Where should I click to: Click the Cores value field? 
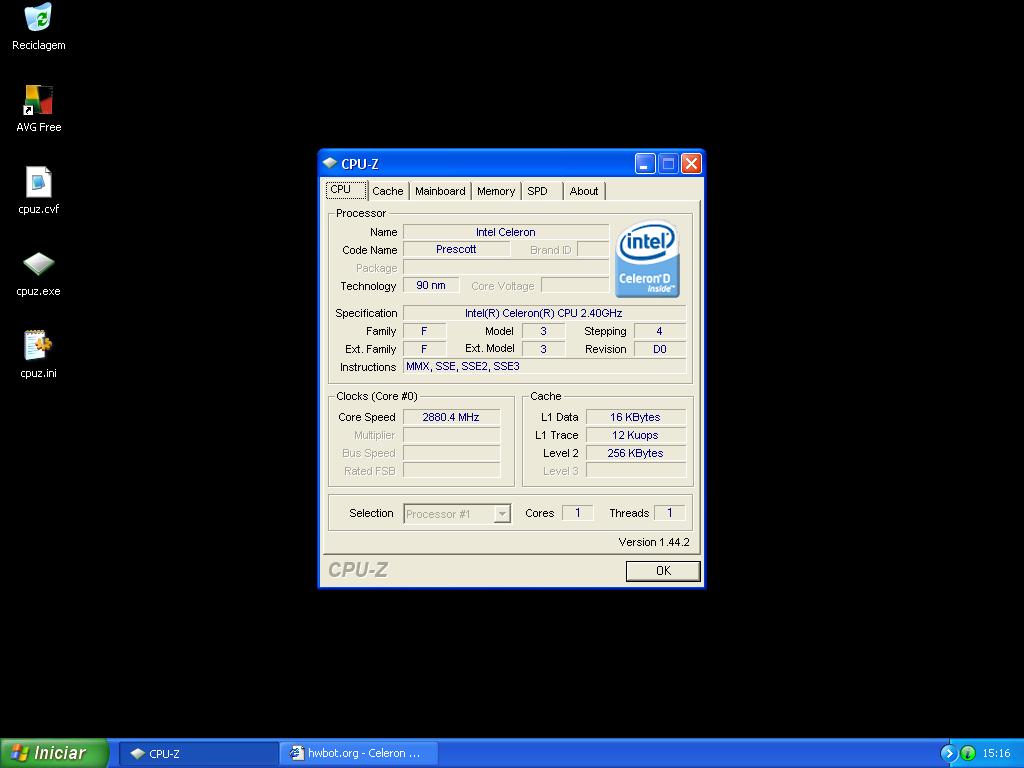(577, 513)
